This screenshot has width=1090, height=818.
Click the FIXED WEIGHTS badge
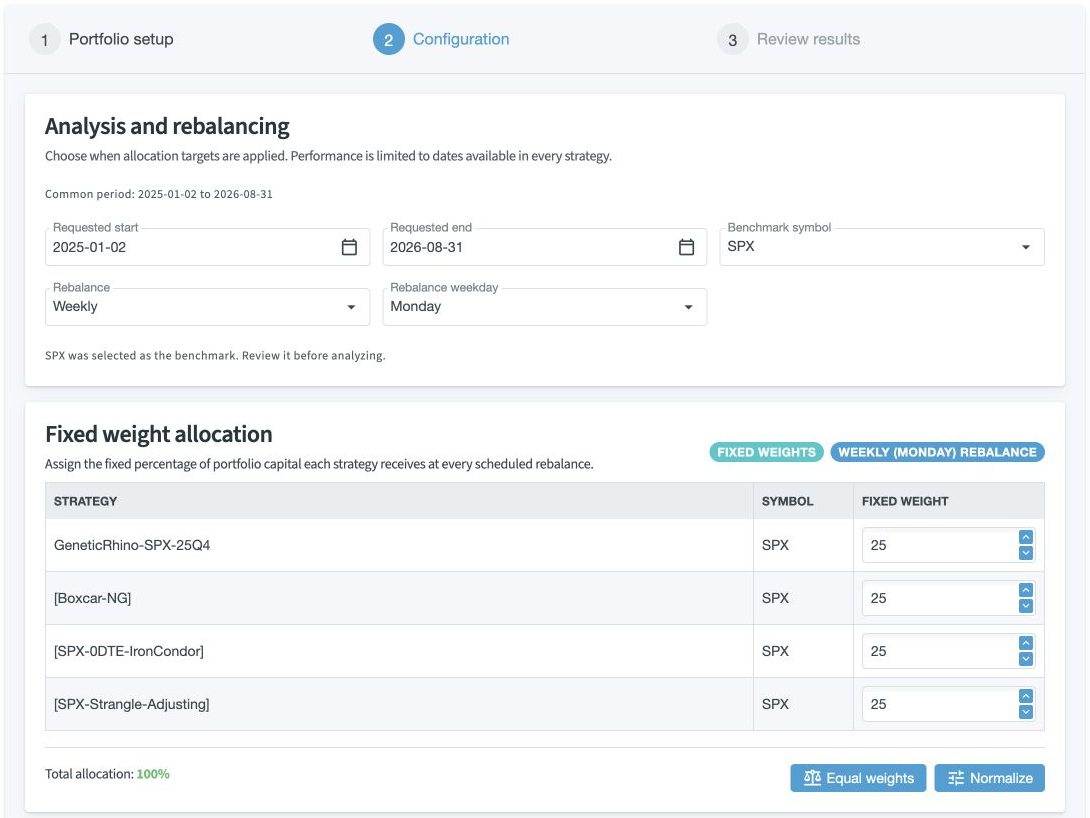click(766, 452)
